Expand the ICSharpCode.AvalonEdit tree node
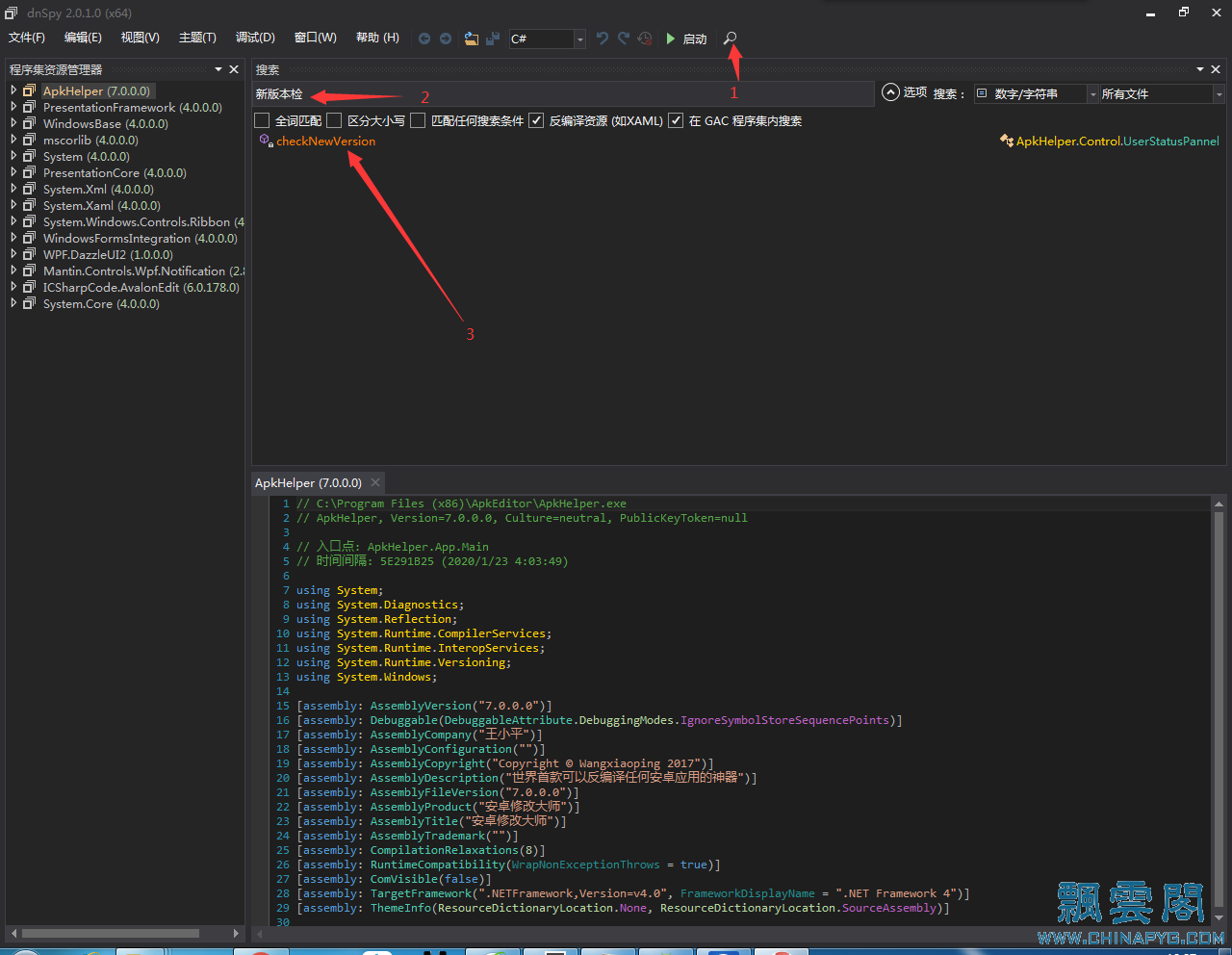This screenshot has width=1232, height=955. click(13, 287)
